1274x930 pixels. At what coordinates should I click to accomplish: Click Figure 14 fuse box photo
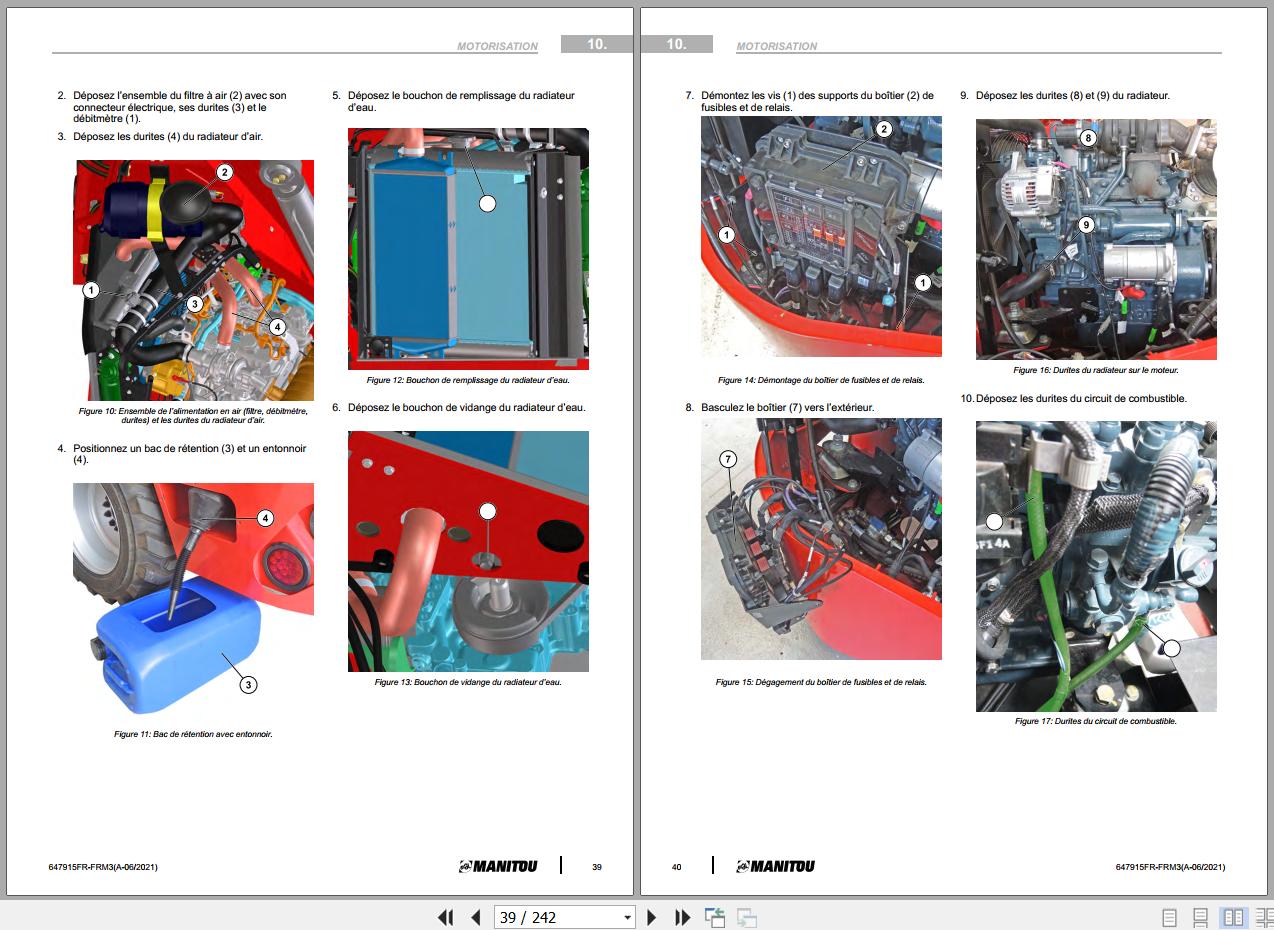click(821, 237)
